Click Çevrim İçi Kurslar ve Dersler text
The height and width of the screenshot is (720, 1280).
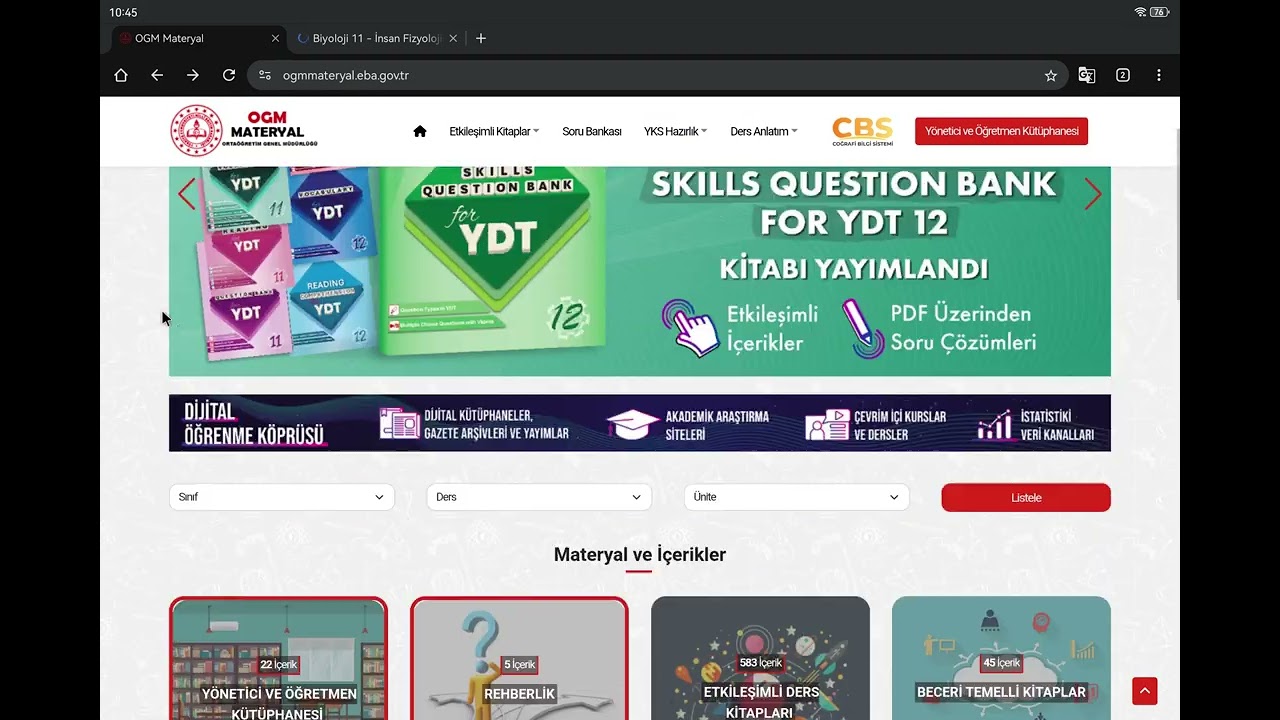click(x=900, y=425)
